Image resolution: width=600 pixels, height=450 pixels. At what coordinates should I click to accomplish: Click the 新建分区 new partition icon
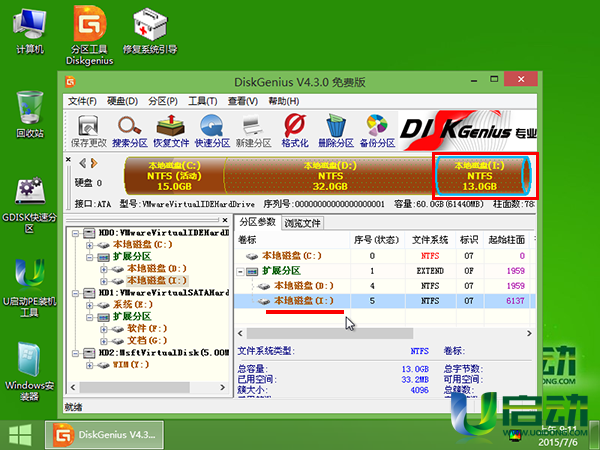pyautogui.click(x=254, y=131)
